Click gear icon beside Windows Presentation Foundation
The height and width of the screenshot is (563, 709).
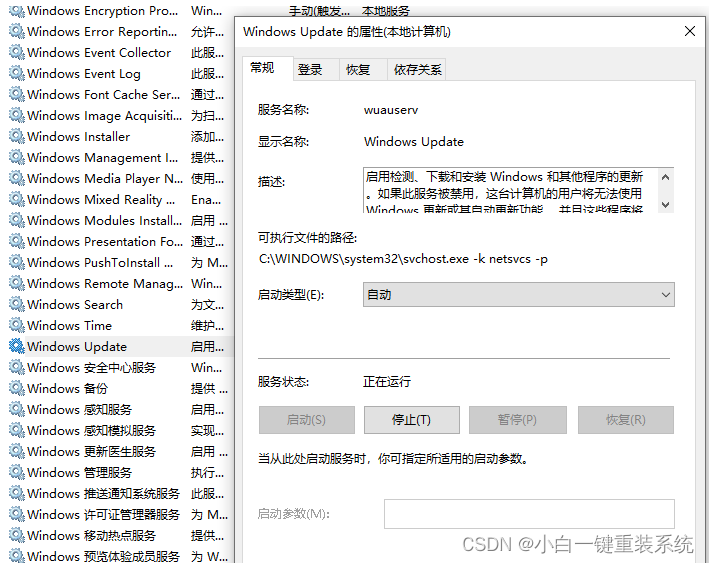click(17, 241)
